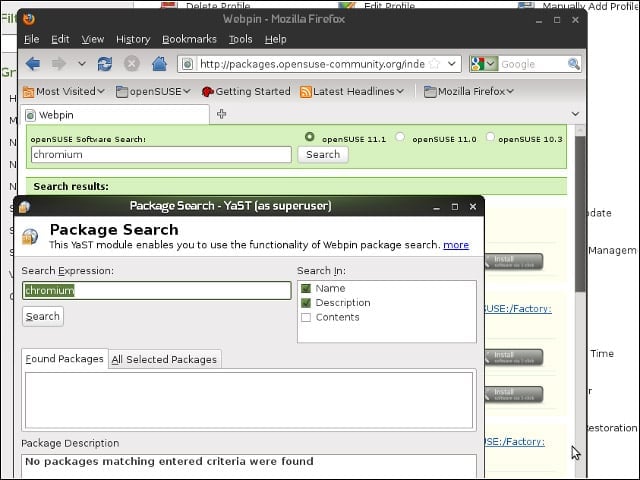Click the Webpin software search text field

(161, 155)
